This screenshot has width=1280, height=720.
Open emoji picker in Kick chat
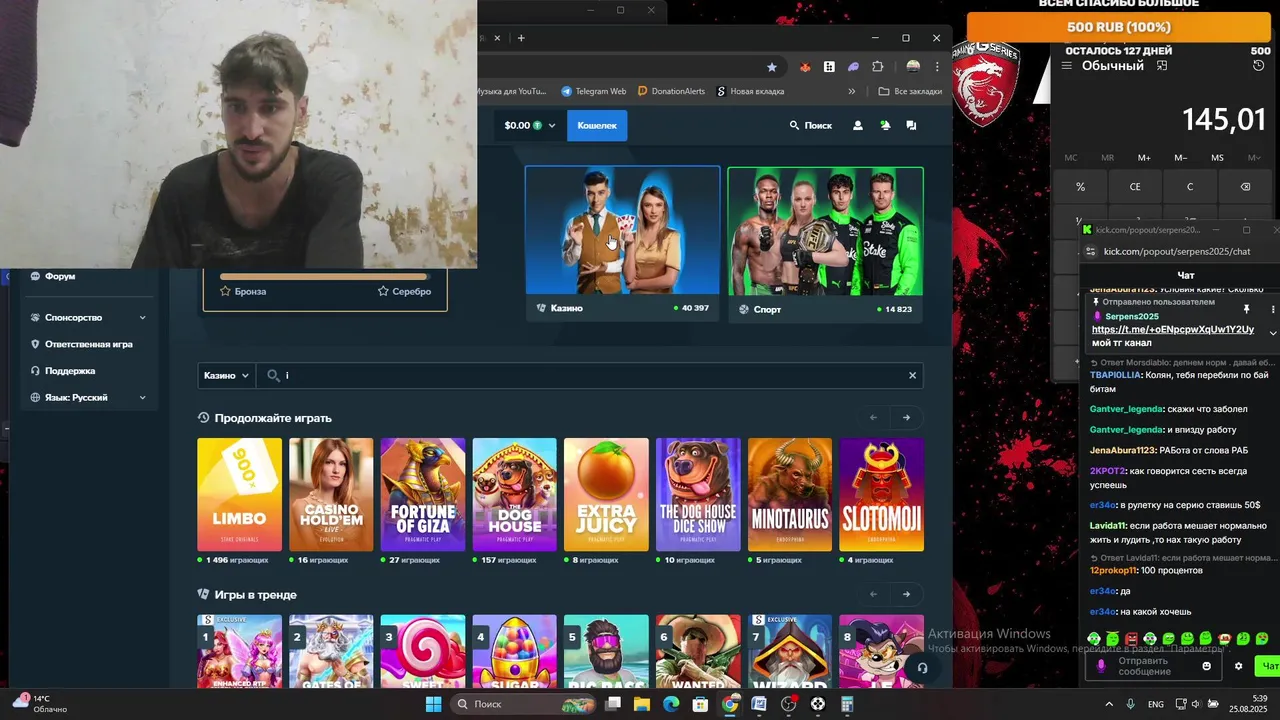point(1206,666)
